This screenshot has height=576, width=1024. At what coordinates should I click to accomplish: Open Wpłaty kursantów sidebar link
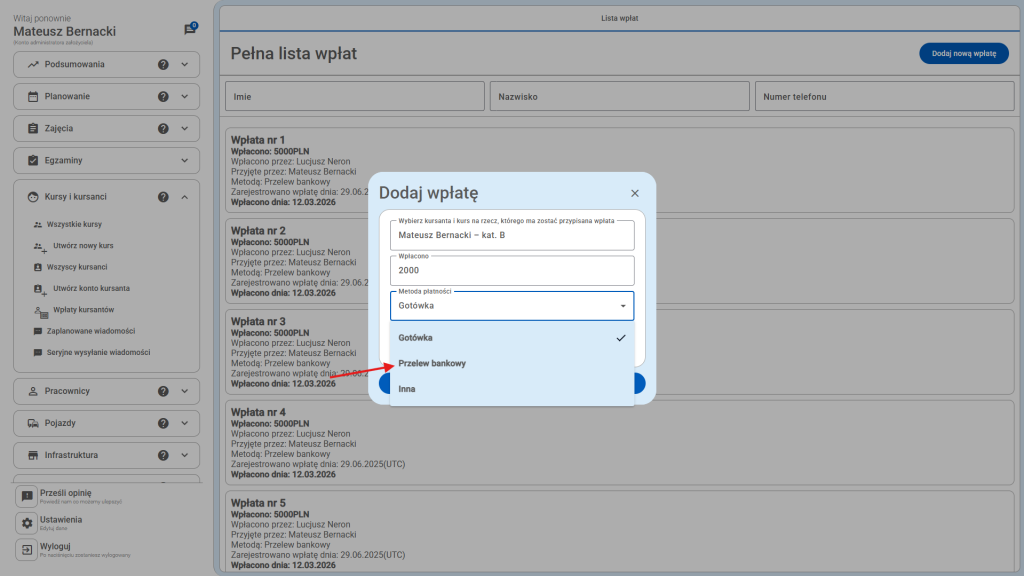84,310
